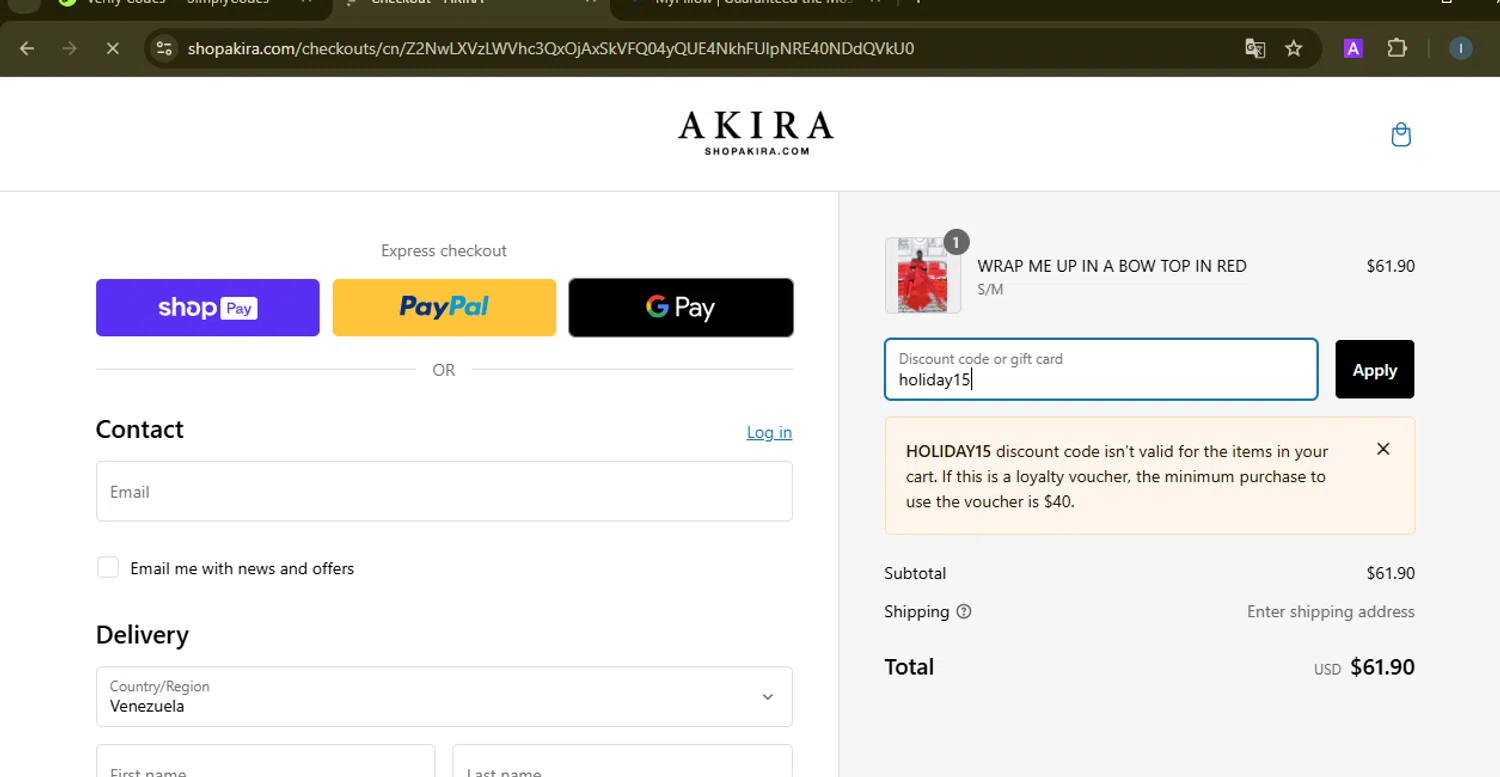Click product name WRAP ME UP IN A BOW TOP IN RED

click(x=1112, y=266)
